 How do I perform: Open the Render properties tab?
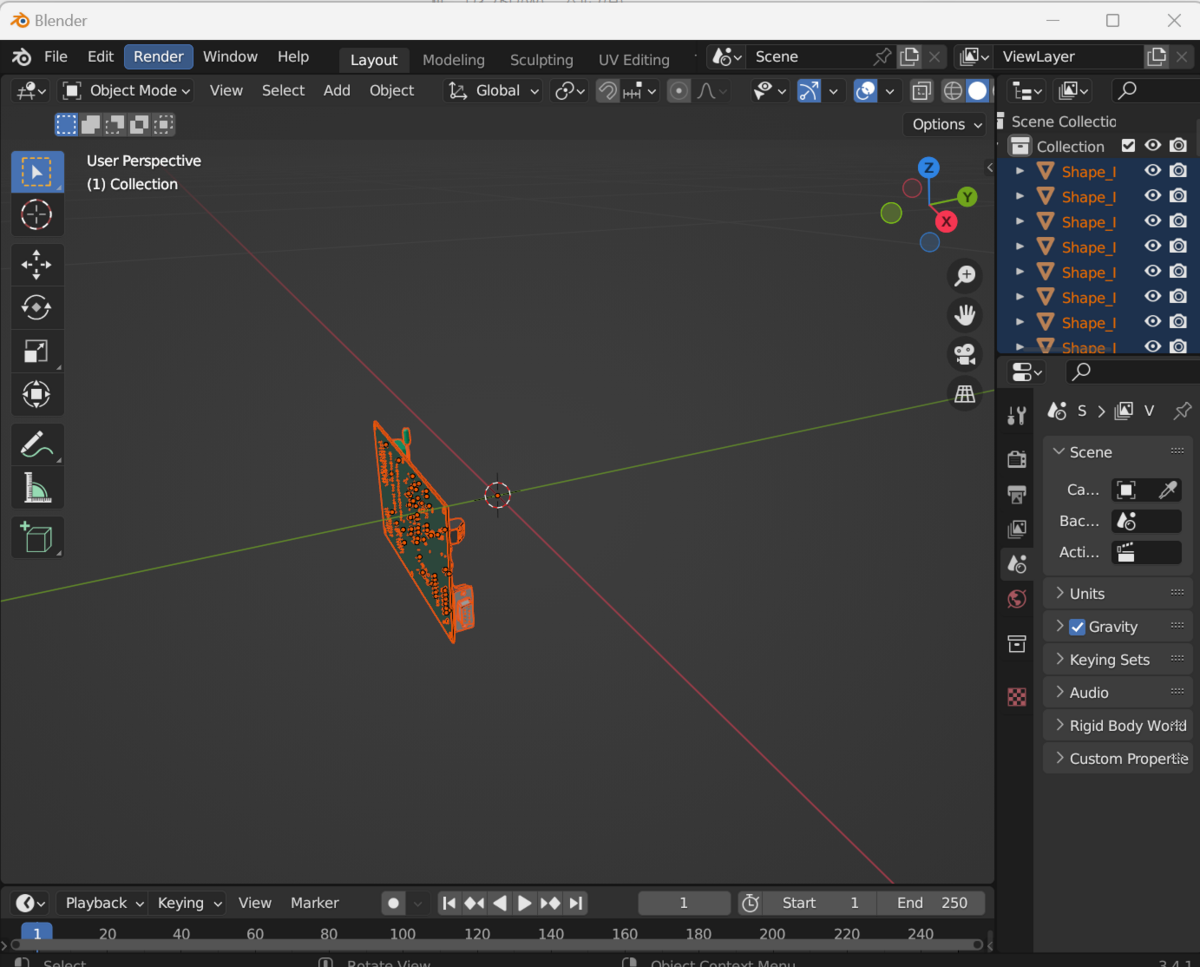point(1017,459)
